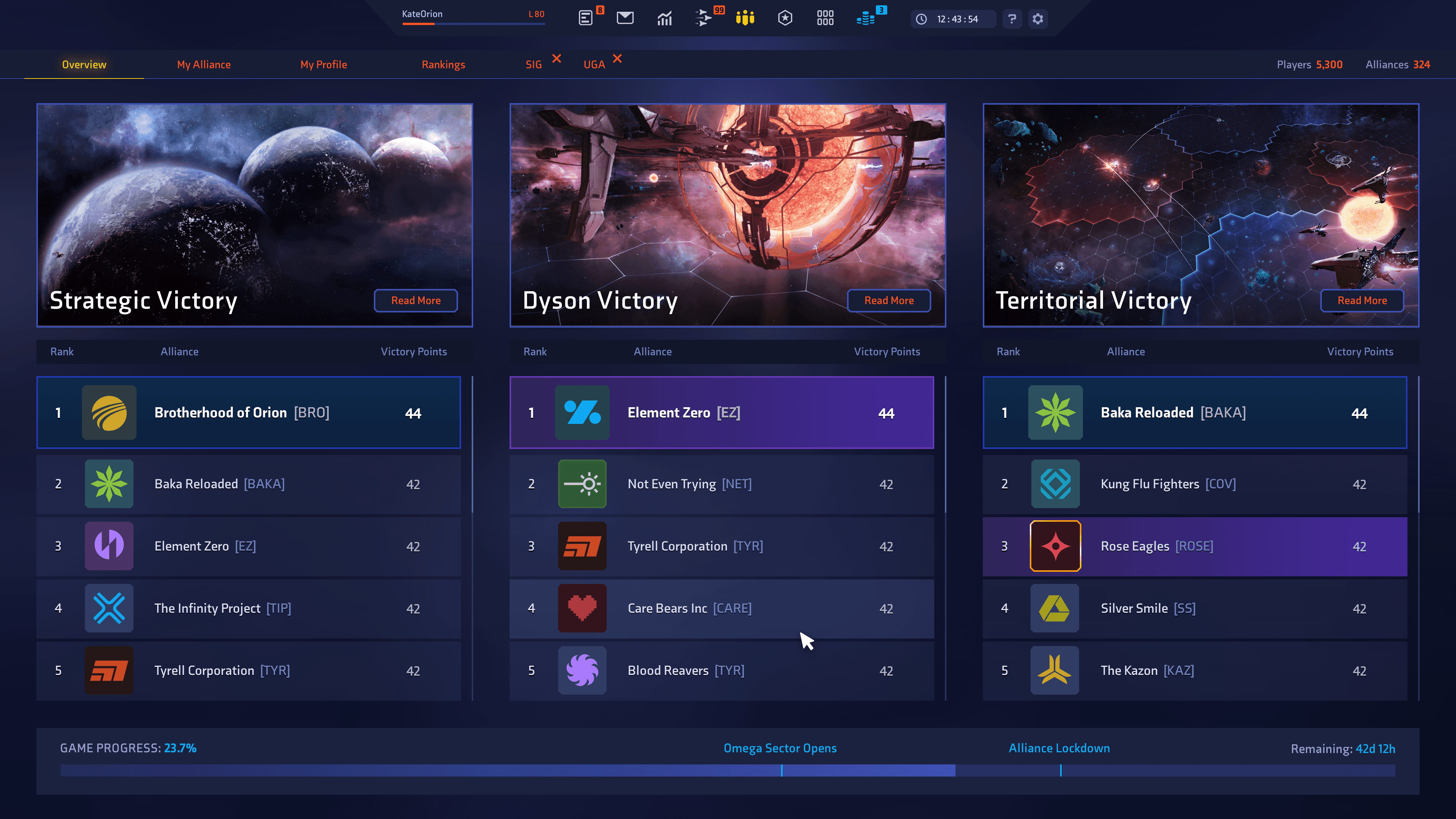Click the Territorial Victory banner image
Screen dimensions: 1456x819
pos(1201,215)
